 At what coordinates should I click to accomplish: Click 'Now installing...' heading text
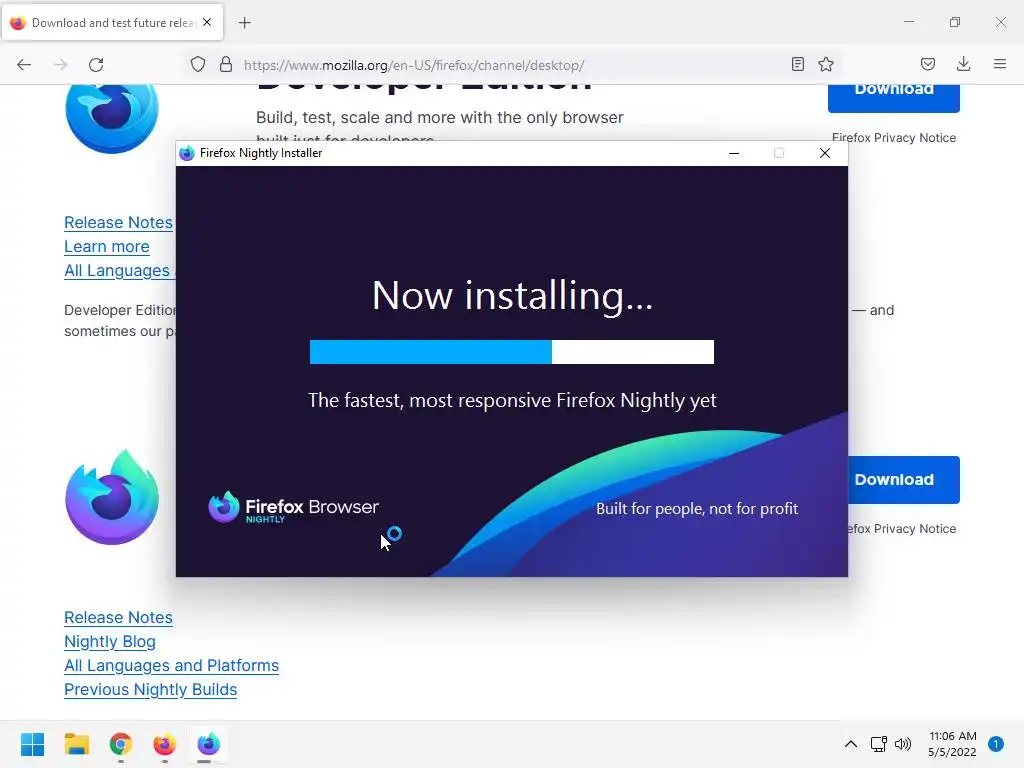[512, 296]
